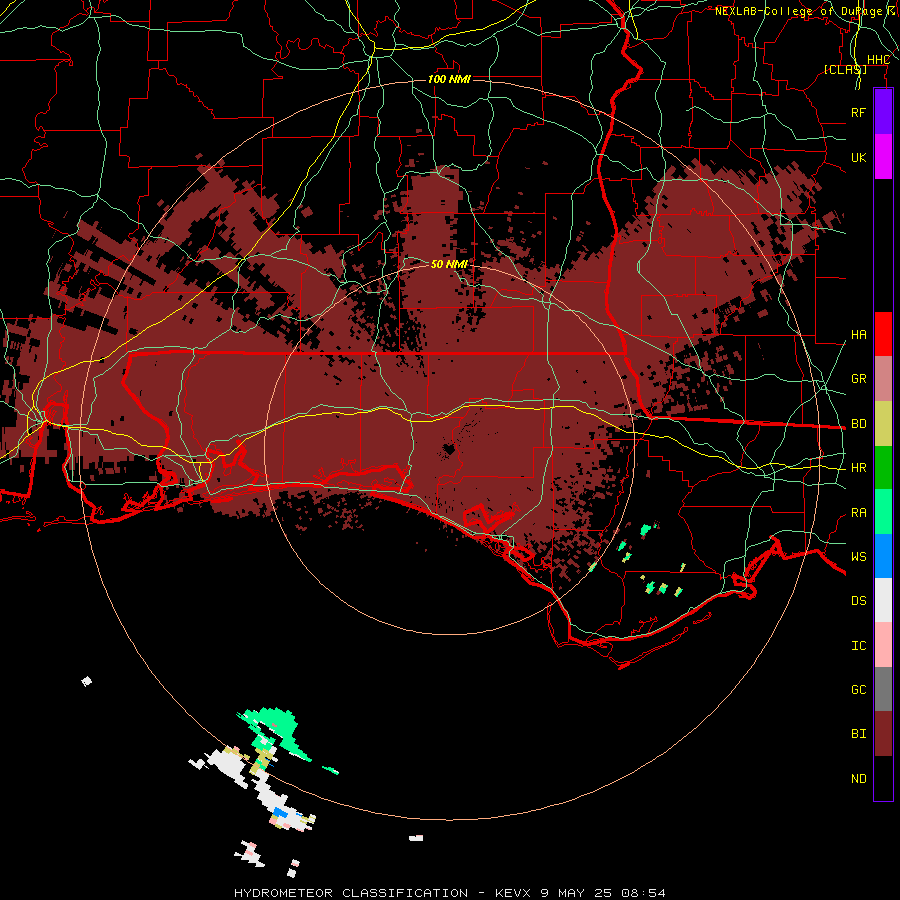
Task: Click the 'GR' legend label
Action: pos(858,379)
